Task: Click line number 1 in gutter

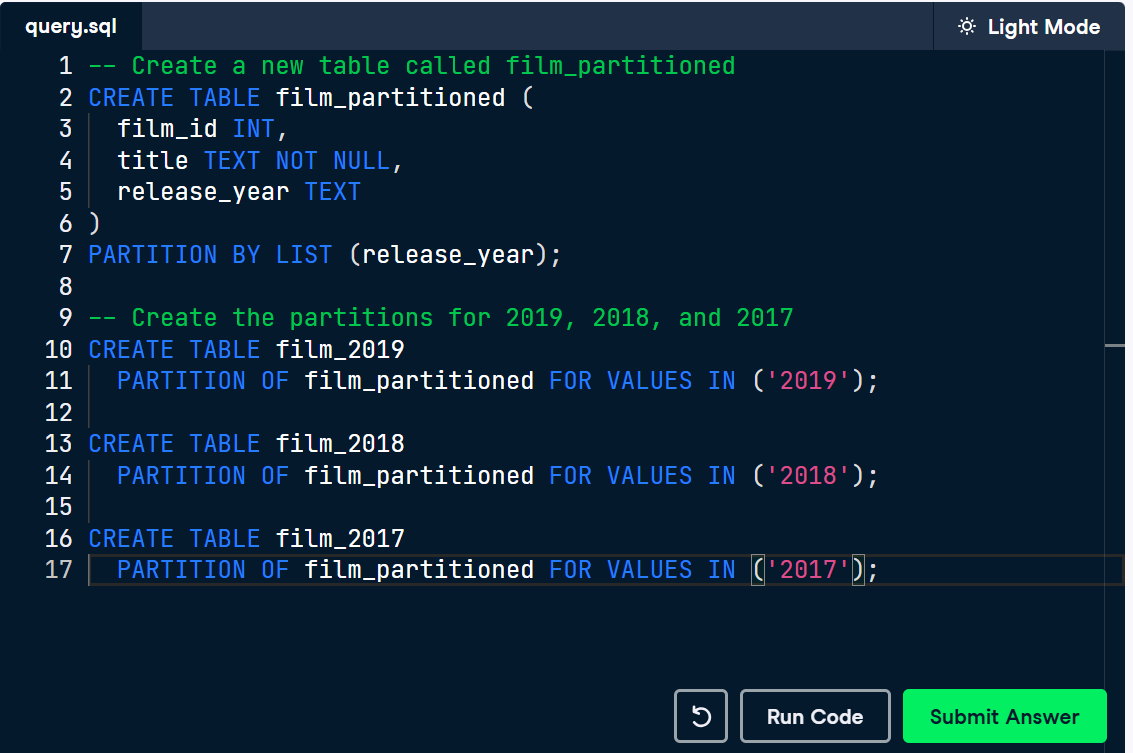Action: (66, 66)
